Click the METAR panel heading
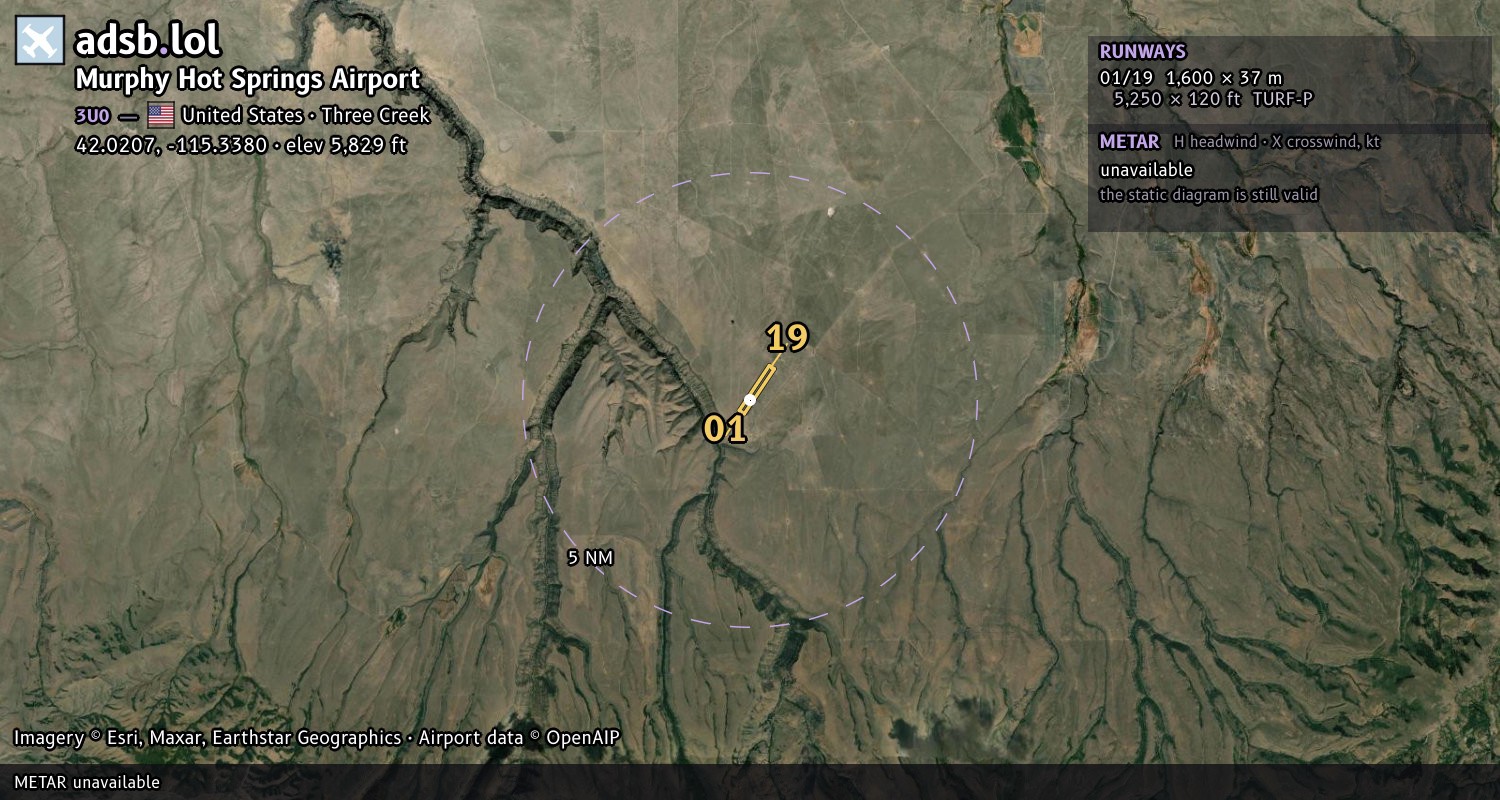Viewport: 1500px width, 800px height. click(1129, 142)
